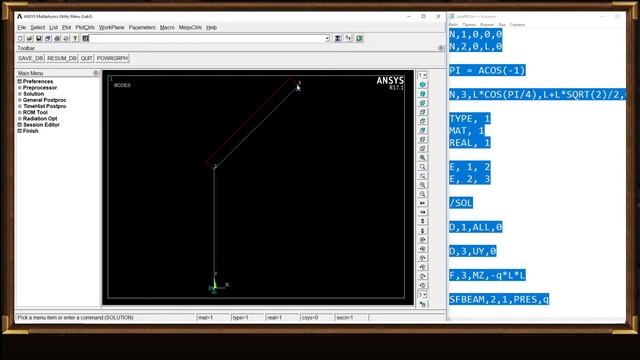640x360 pixels.
Task: Open the Select menu
Action: (x=38, y=27)
